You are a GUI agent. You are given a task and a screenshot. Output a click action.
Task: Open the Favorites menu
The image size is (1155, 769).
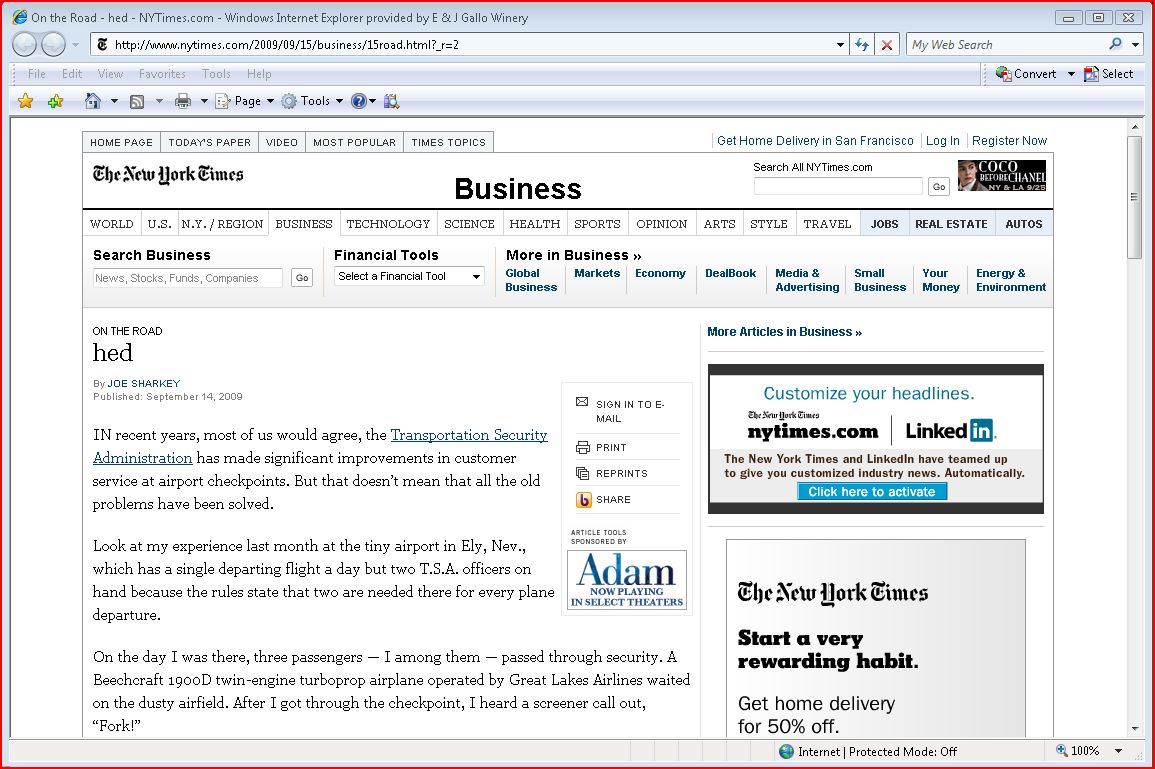[162, 74]
